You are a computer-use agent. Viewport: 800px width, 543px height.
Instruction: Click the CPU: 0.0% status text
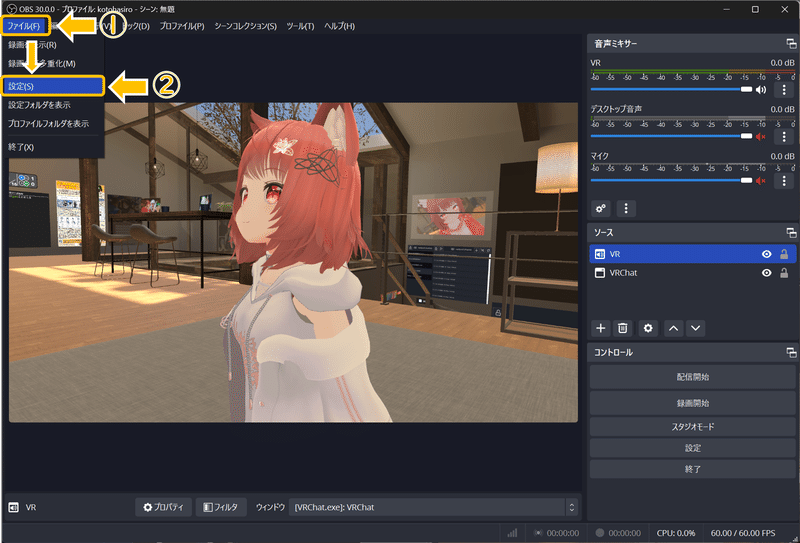676,533
